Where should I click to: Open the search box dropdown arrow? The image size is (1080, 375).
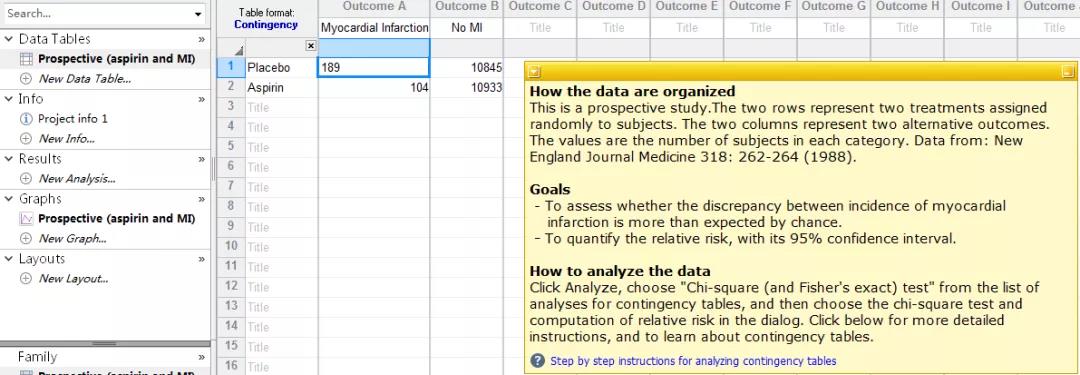[x=198, y=14]
